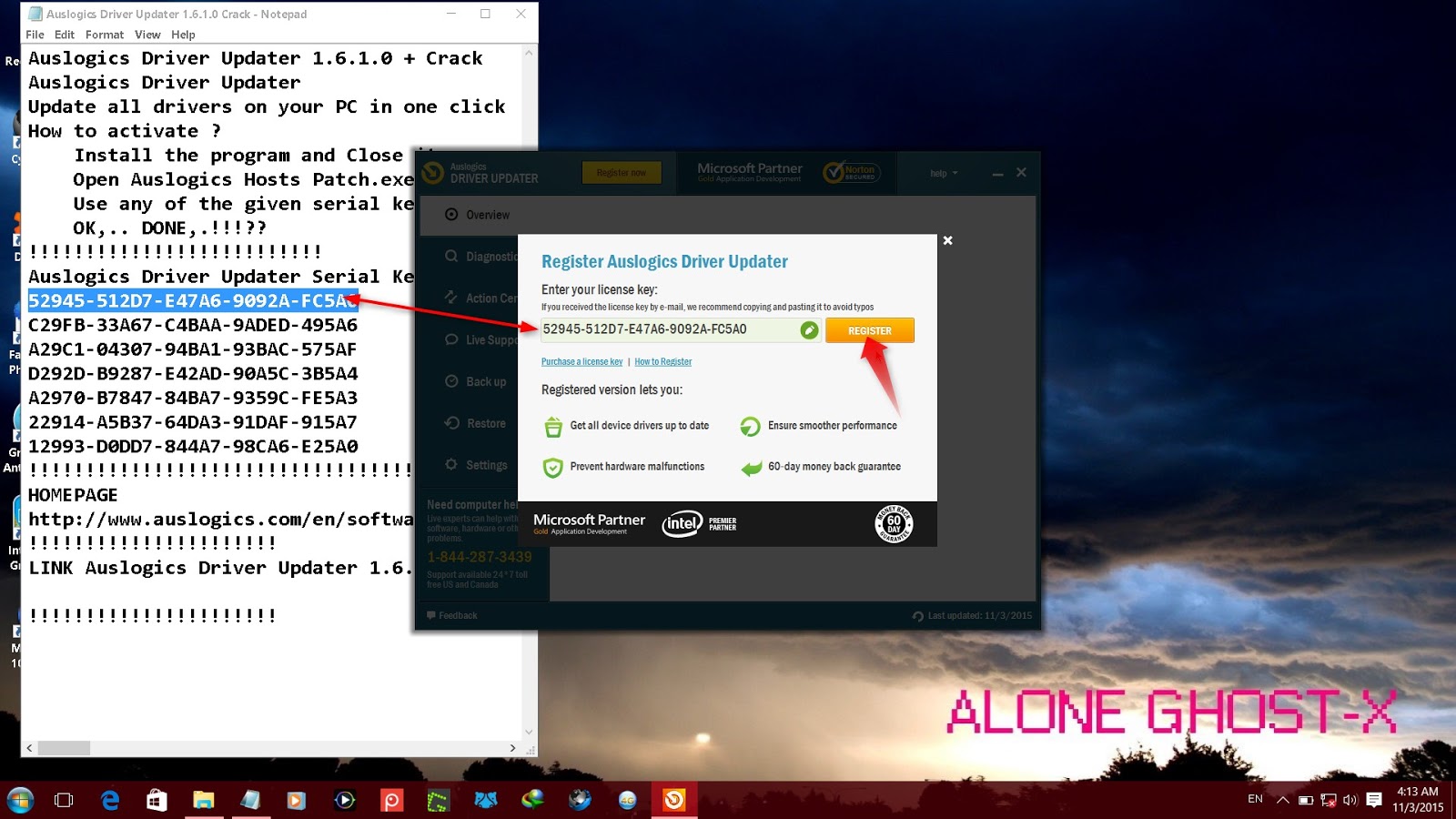Image resolution: width=1456 pixels, height=819 pixels.
Task: Click the auslogics.com homepage URL text in Notepad
Action: [x=221, y=520]
